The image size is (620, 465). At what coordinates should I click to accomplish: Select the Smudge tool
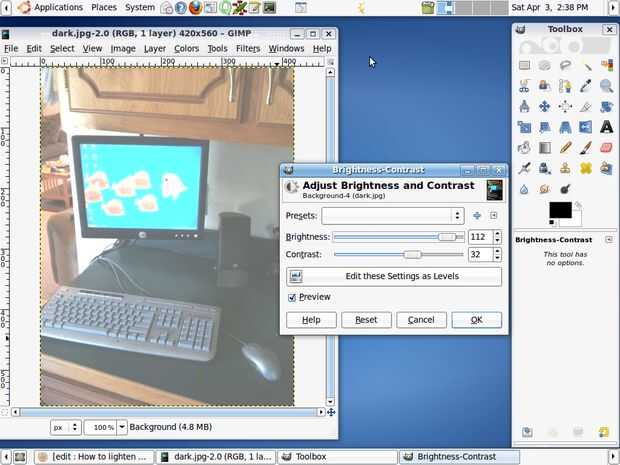(545, 189)
